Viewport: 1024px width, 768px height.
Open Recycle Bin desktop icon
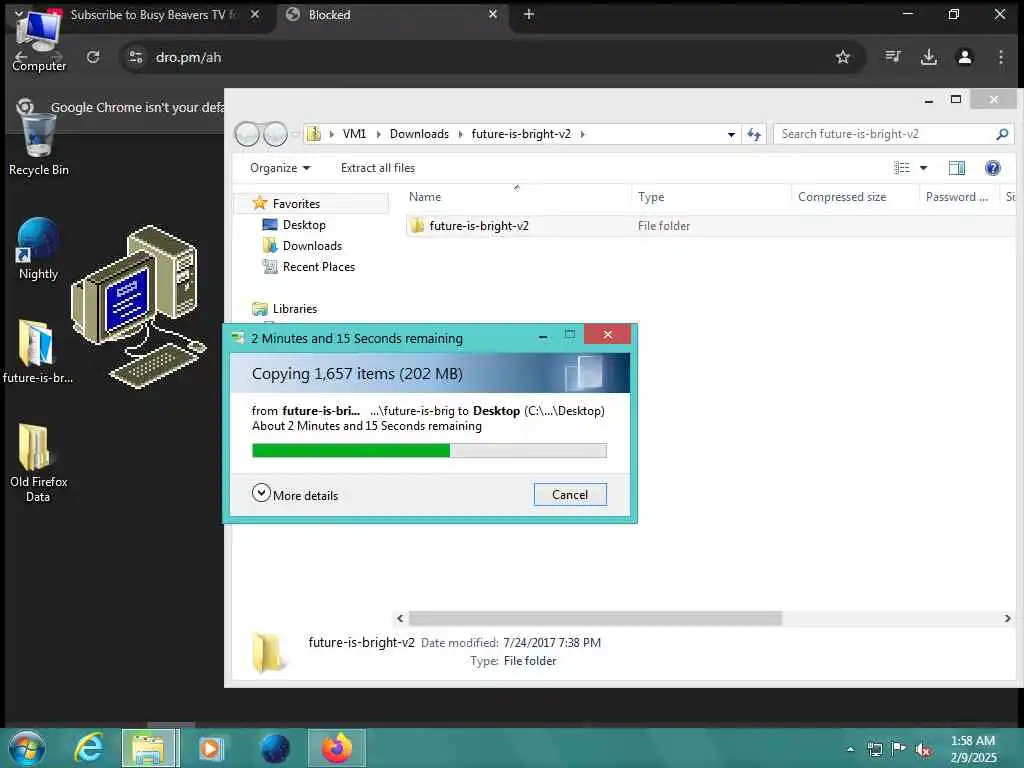tap(39, 142)
